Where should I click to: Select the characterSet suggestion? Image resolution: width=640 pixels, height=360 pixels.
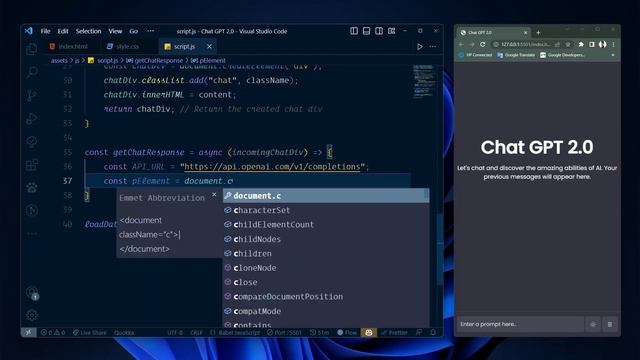pos(326,210)
